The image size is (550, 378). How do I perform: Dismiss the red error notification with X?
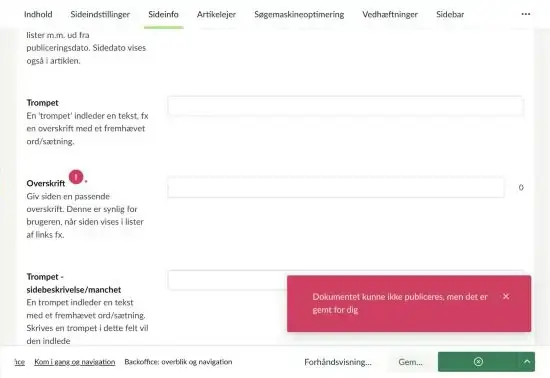506,297
